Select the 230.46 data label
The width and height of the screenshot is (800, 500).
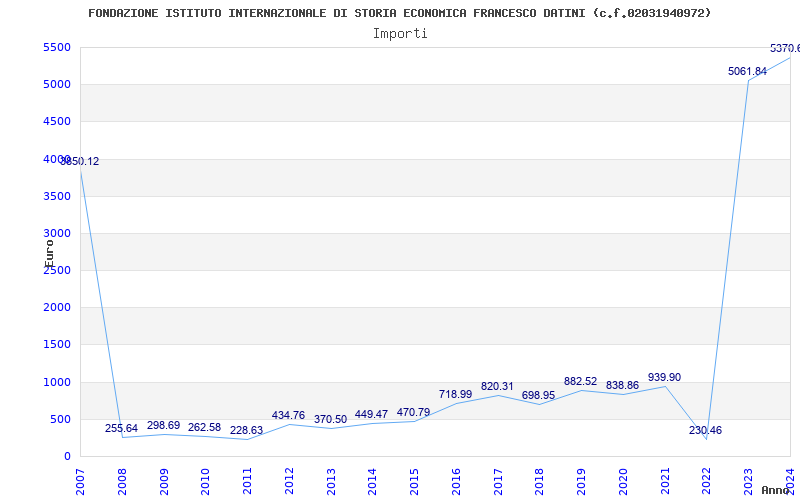point(706,431)
